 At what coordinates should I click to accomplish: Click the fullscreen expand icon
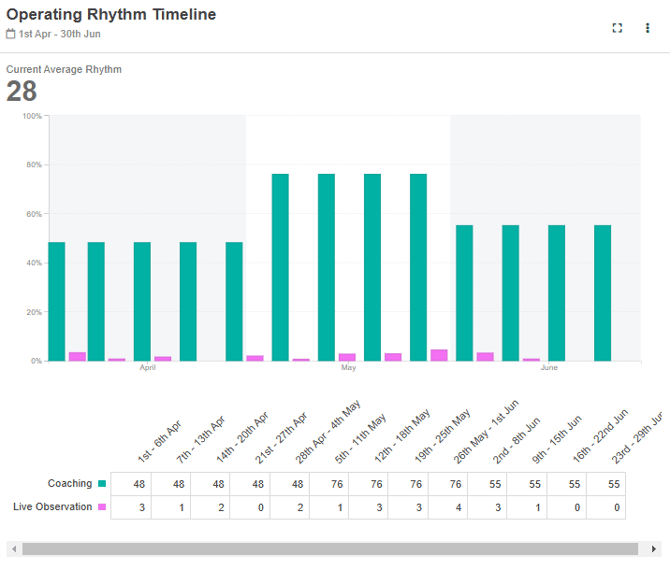(617, 28)
